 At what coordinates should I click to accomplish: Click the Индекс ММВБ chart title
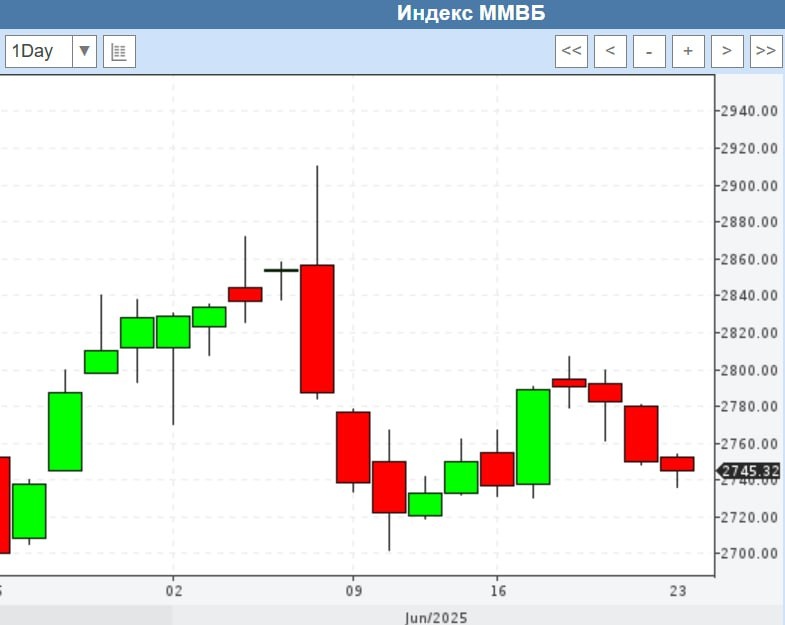pos(471,13)
